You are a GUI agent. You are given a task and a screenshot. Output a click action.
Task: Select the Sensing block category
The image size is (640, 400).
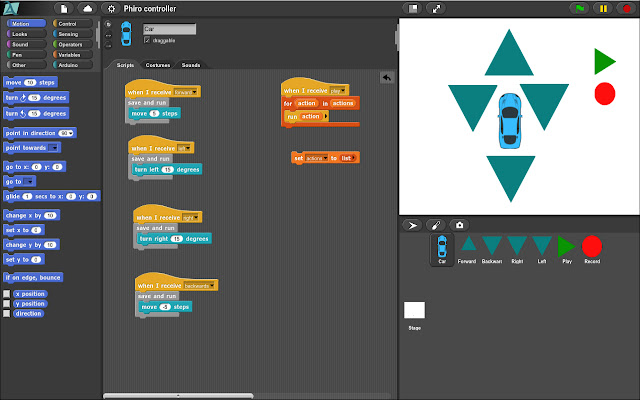point(73,34)
